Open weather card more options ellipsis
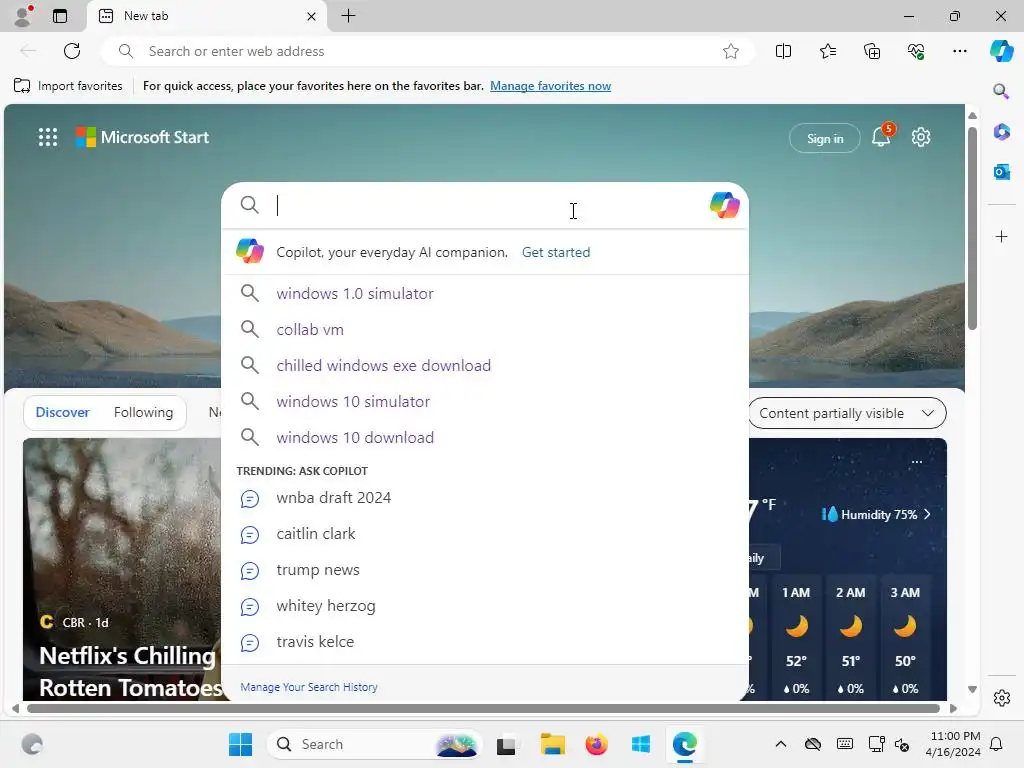Image resolution: width=1024 pixels, height=768 pixels. click(x=917, y=462)
